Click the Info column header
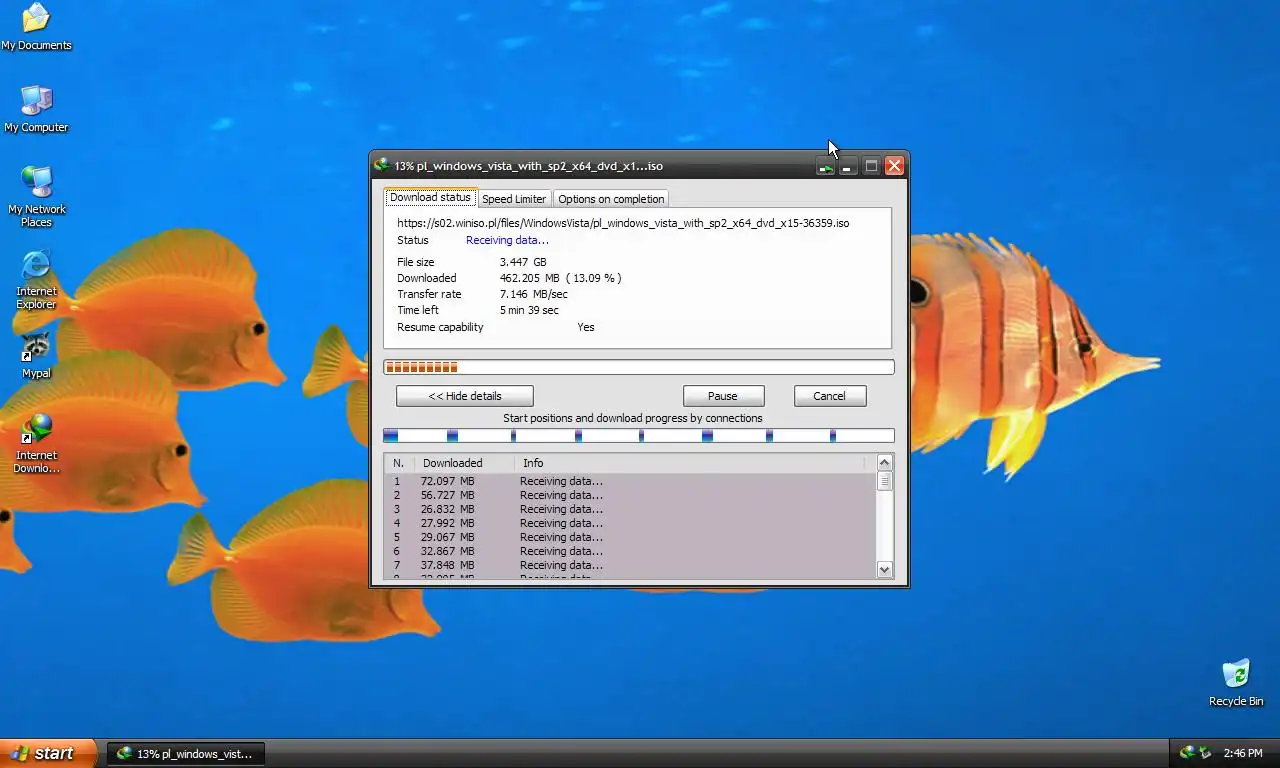Image resolution: width=1280 pixels, height=768 pixels. click(x=690, y=463)
